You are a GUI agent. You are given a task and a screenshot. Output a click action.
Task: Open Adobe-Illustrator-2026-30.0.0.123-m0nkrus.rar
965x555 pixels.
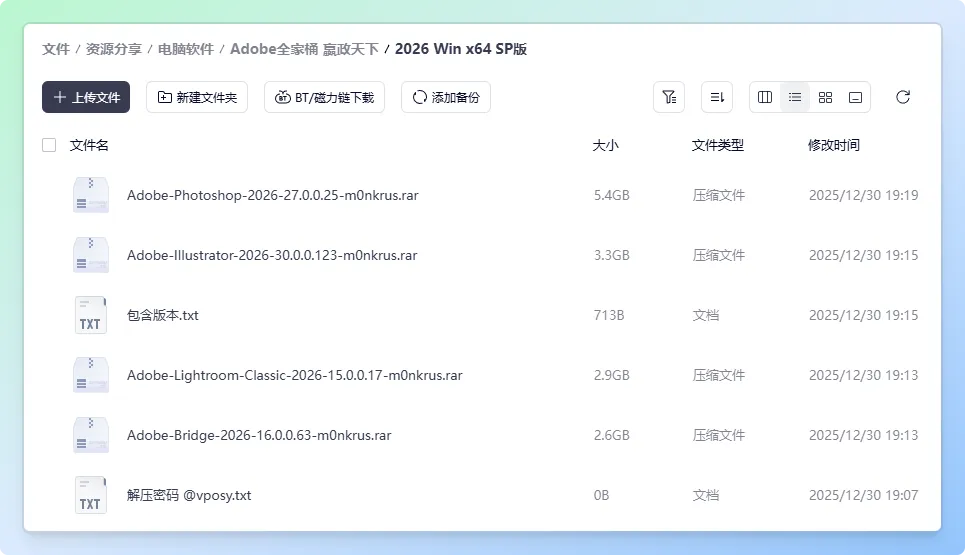click(x=272, y=255)
